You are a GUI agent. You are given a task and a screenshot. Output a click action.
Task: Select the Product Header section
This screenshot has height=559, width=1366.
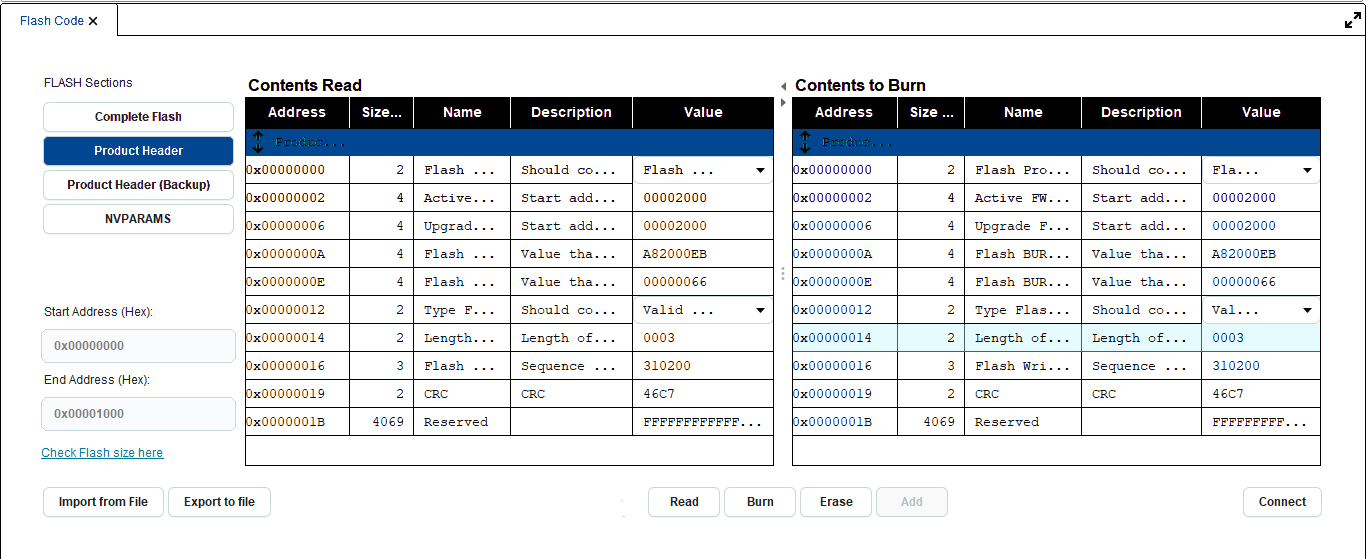pos(138,151)
